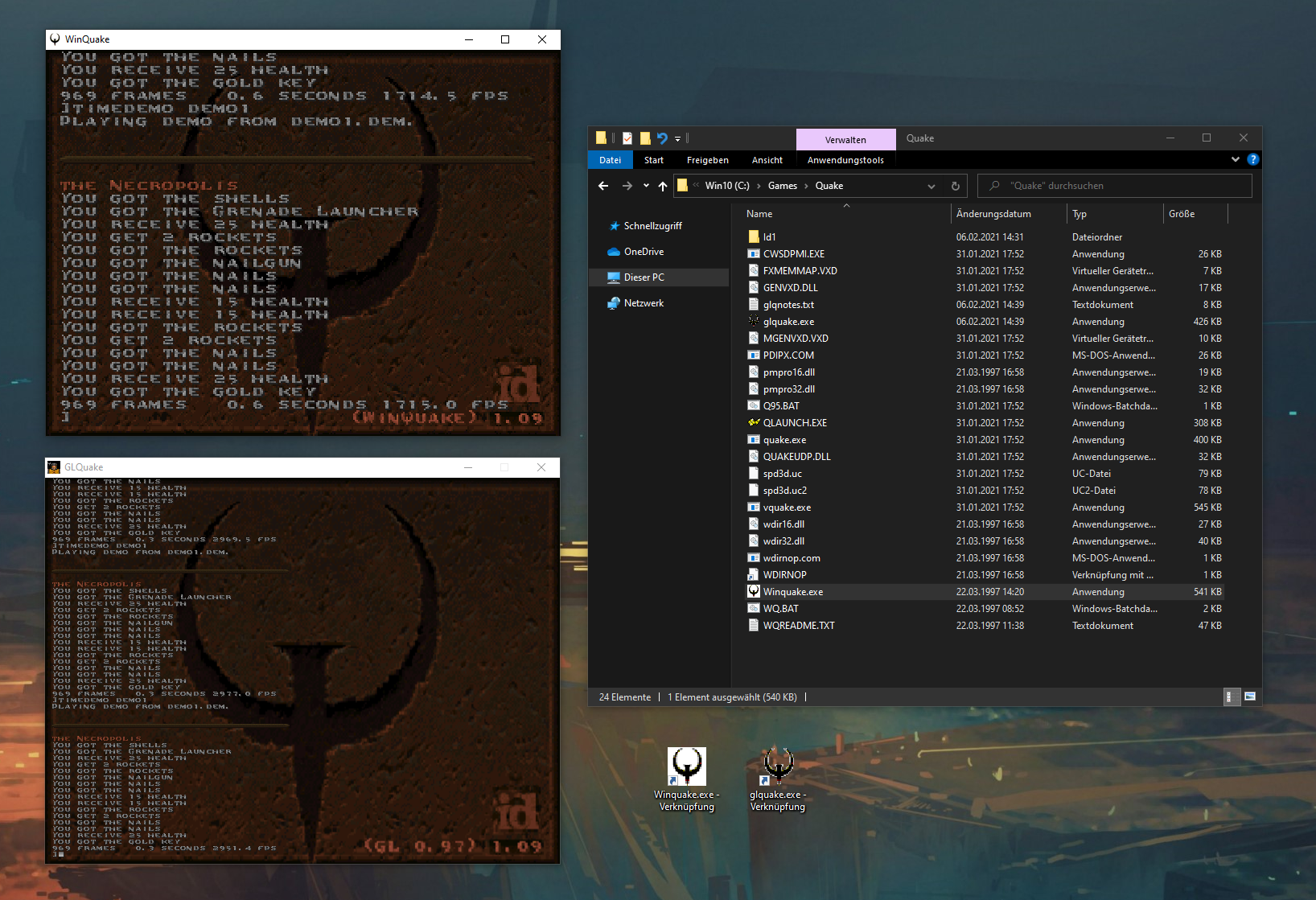Open the Freigeben ribbon tab
This screenshot has height=900, width=1316.
(x=708, y=160)
